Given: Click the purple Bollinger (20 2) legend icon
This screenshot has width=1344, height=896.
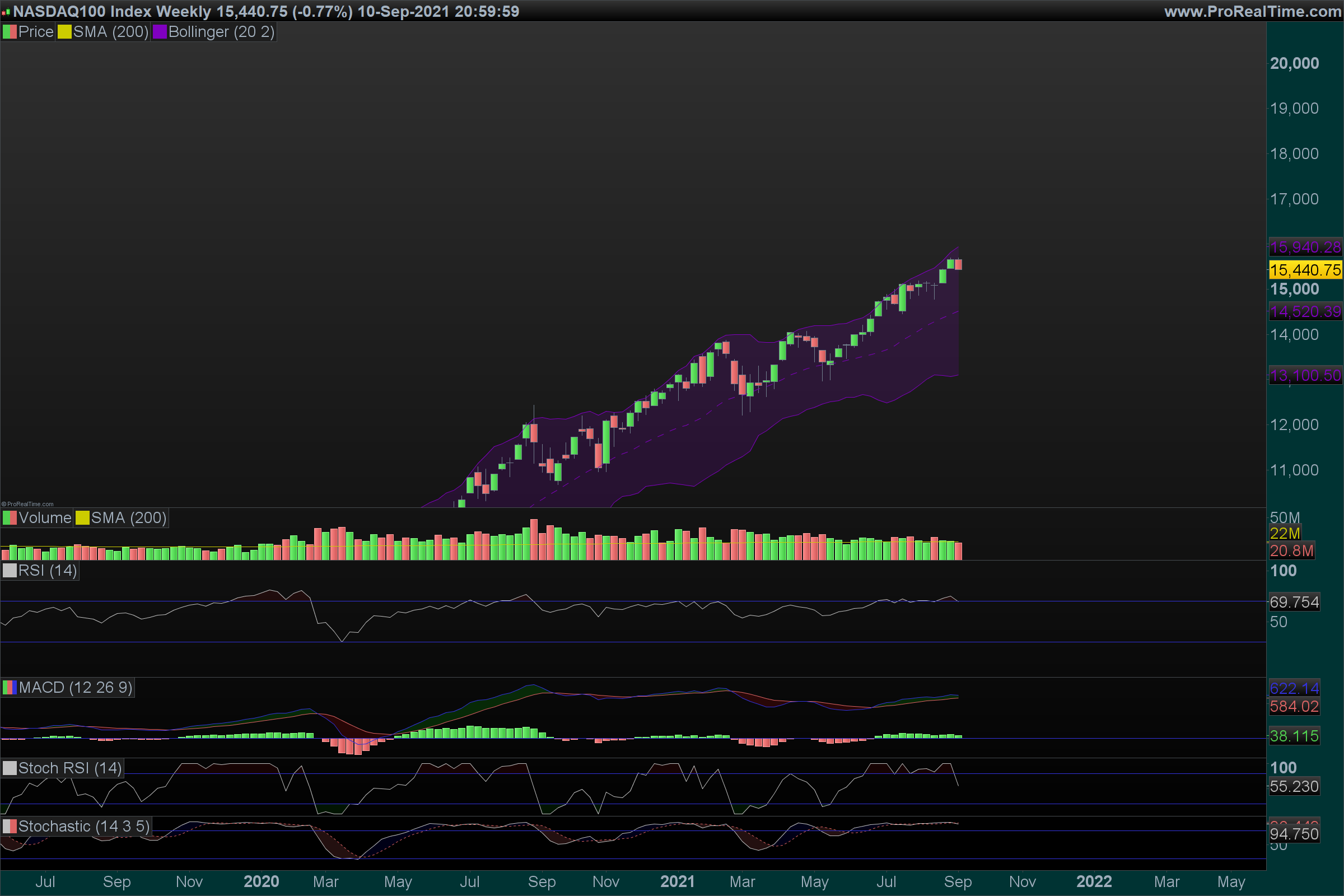Looking at the screenshot, I should [x=160, y=32].
